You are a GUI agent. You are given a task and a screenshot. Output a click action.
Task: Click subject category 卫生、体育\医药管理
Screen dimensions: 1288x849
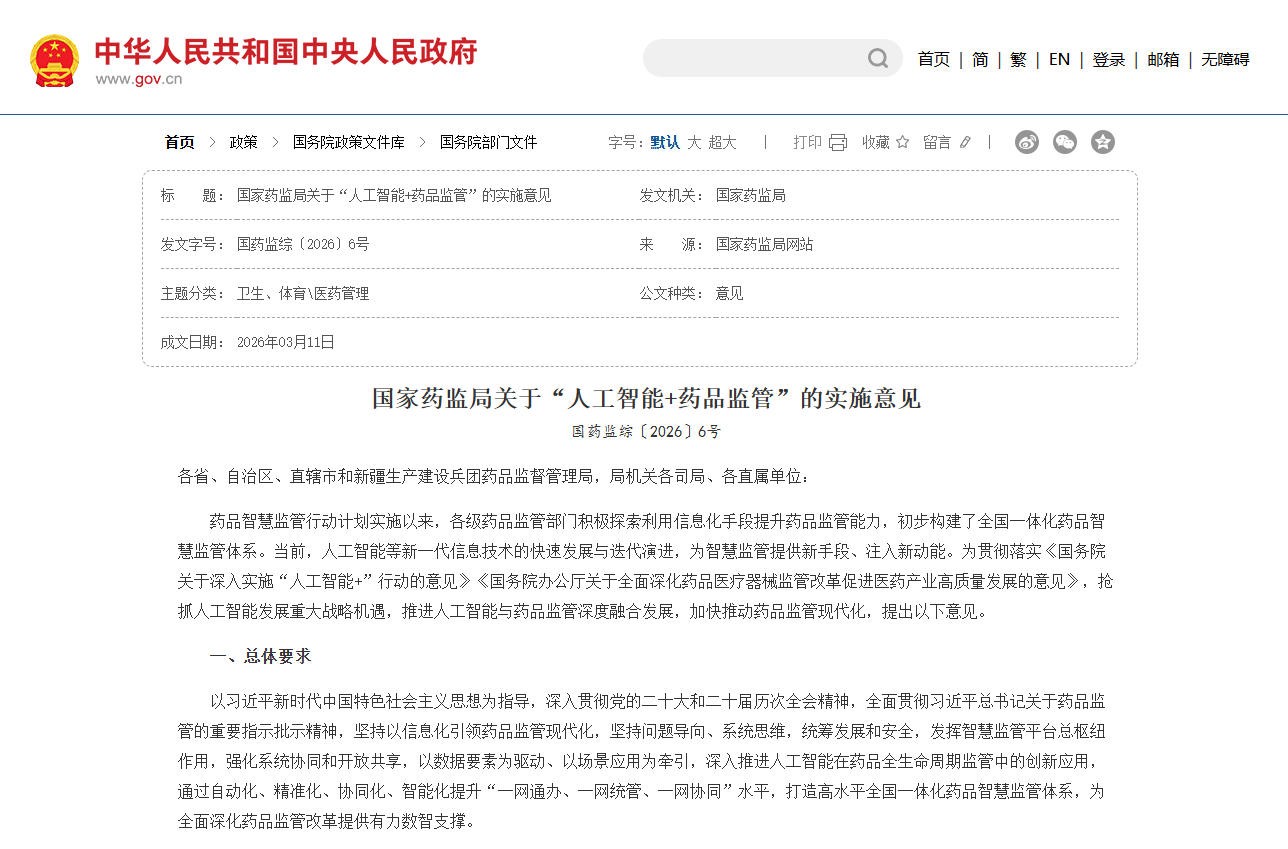pos(303,293)
